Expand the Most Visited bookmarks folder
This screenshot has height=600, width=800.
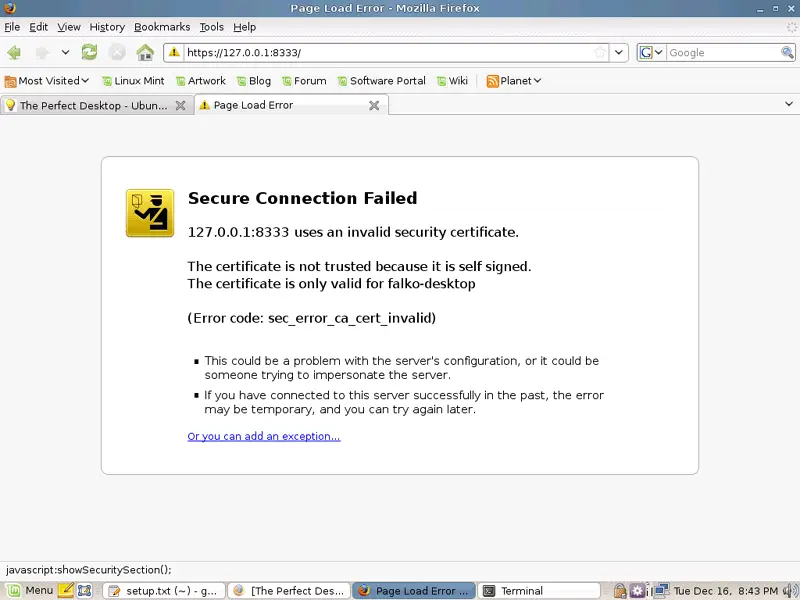[x=46, y=81]
